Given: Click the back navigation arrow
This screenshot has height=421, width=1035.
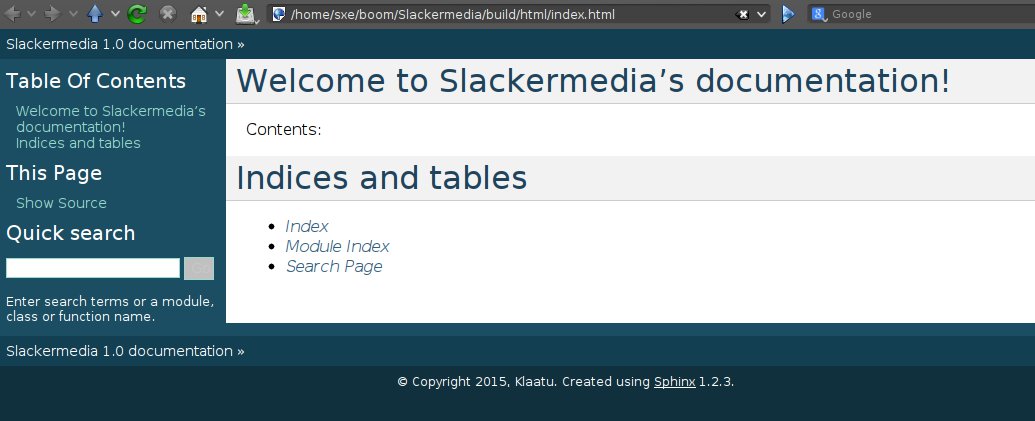Looking at the screenshot, I should point(14,14).
